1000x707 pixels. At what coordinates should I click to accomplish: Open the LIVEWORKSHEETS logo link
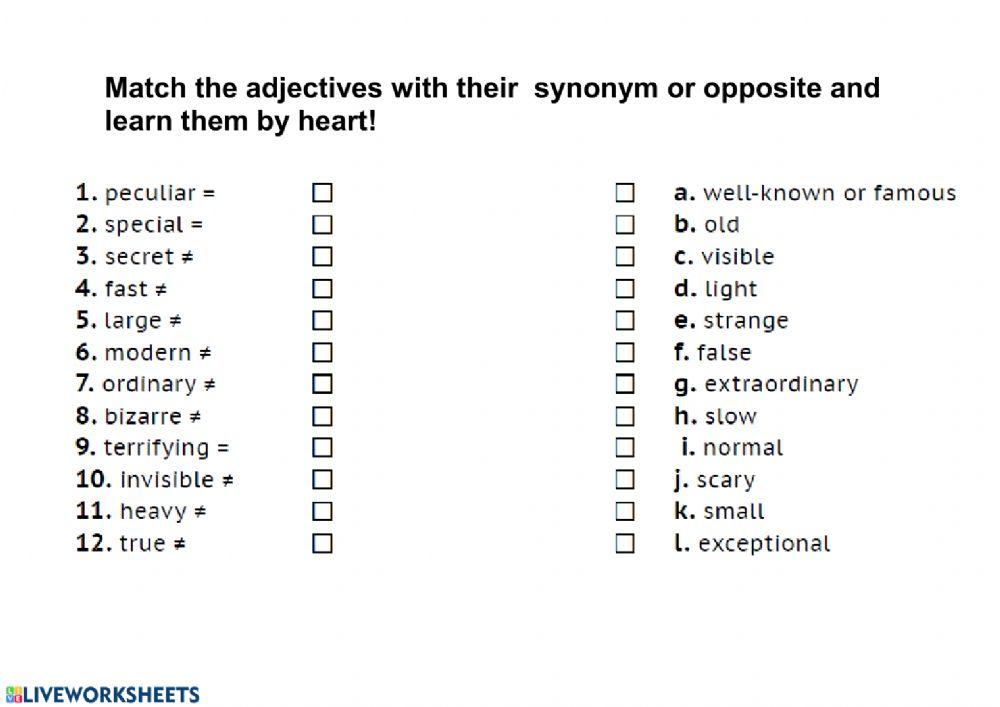point(103,694)
